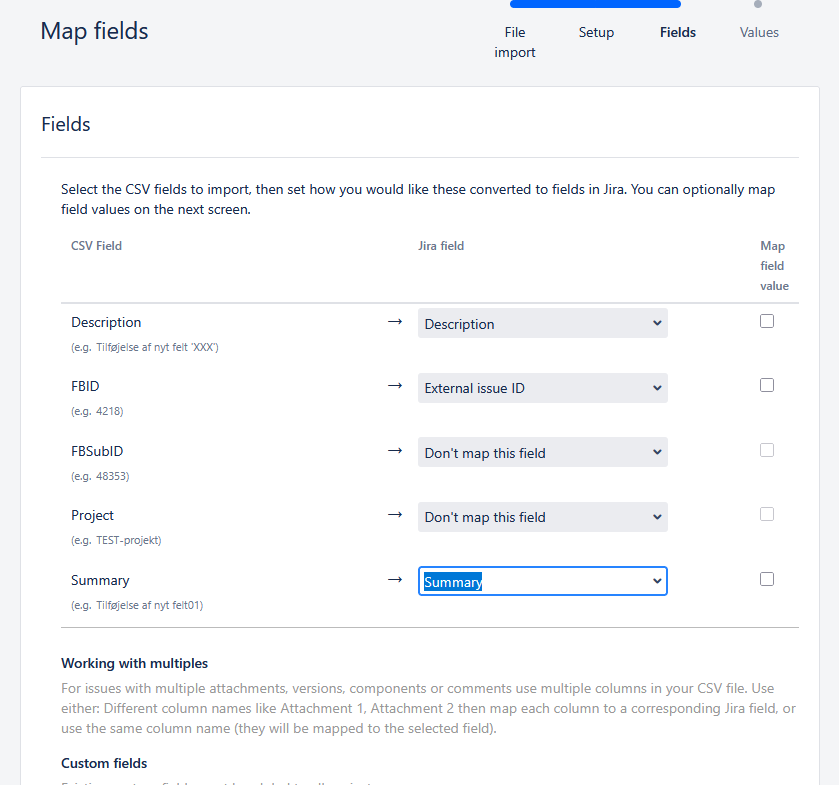This screenshot has width=839, height=785.
Task: Toggle the FBSubID map field value checkbox
Action: pyautogui.click(x=767, y=450)
